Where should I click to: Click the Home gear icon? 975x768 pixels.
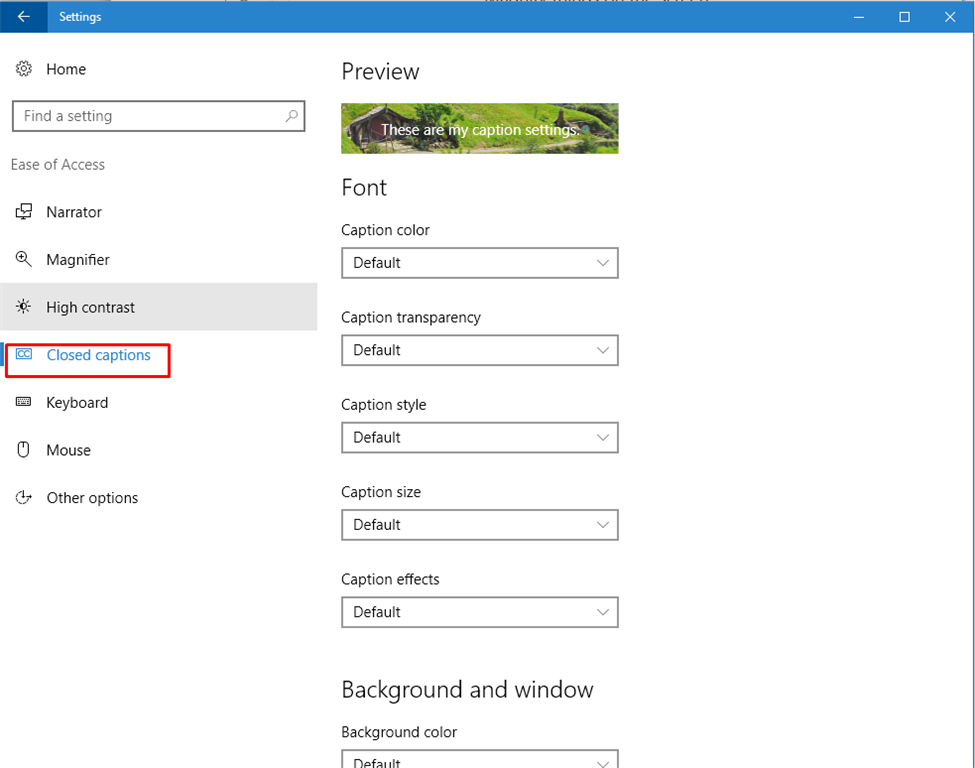24,68
